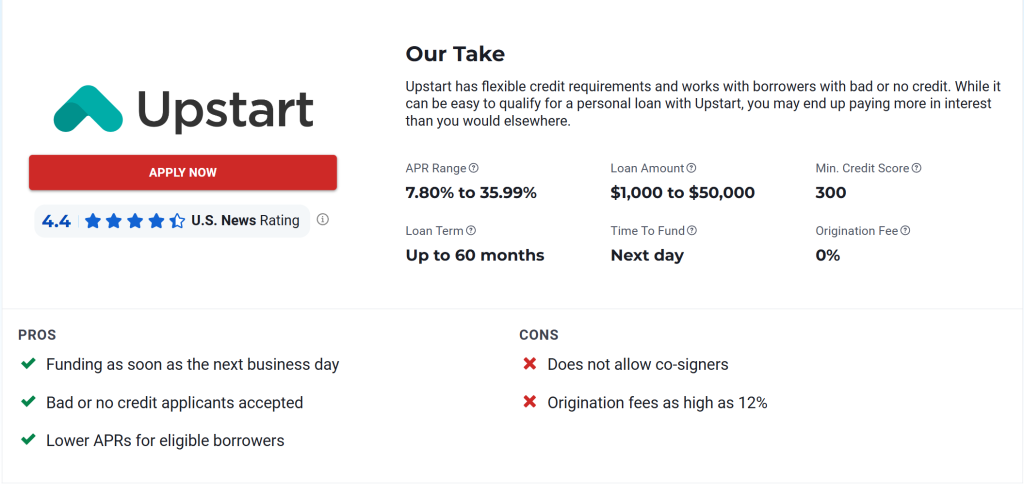Click the Our Take heading

point(455,54)
